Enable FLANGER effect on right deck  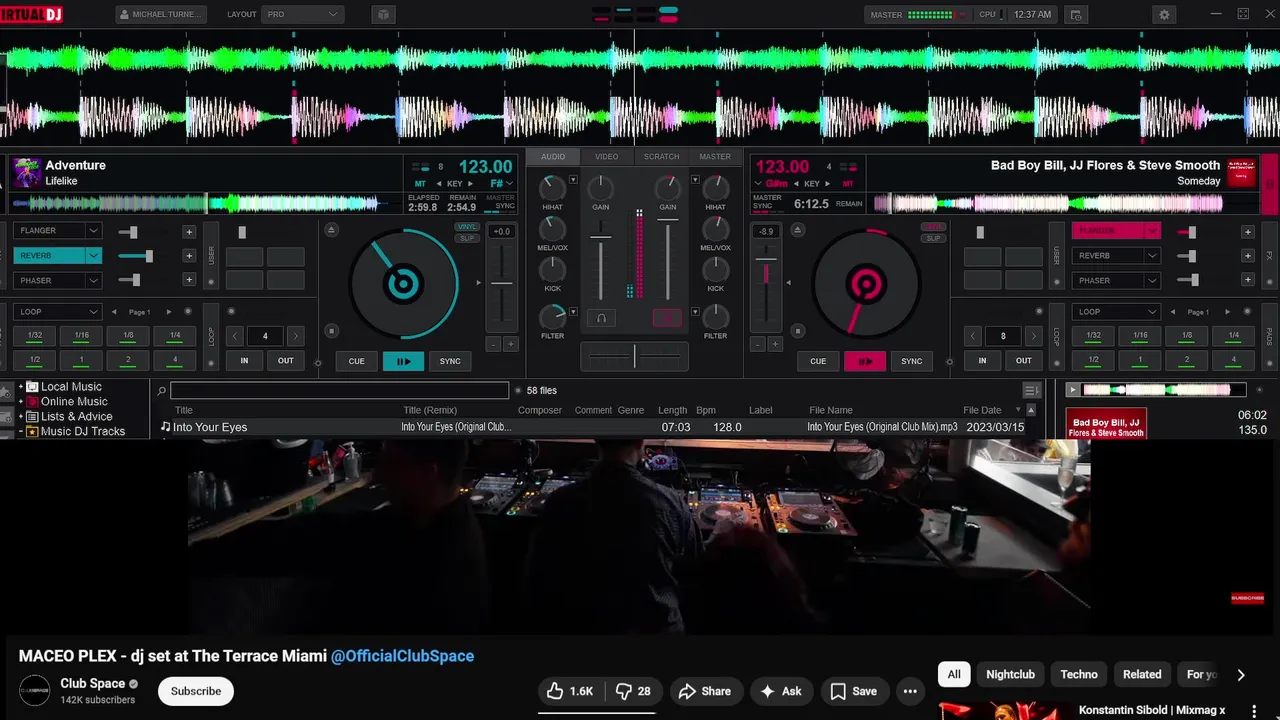pos(1108,231)
